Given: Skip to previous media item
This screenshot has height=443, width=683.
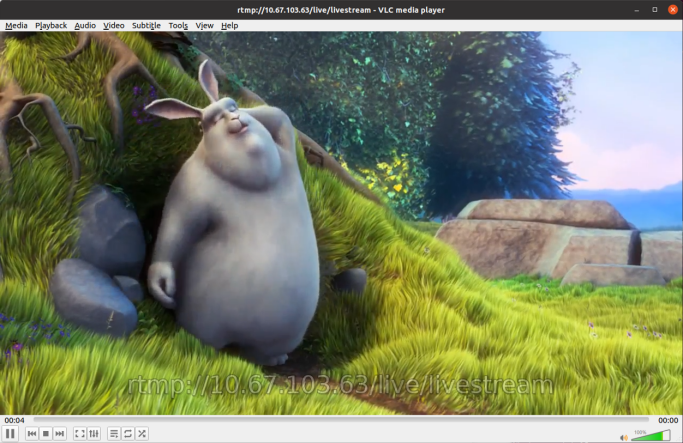Looking at the screenshot, I should pos(32,433).
